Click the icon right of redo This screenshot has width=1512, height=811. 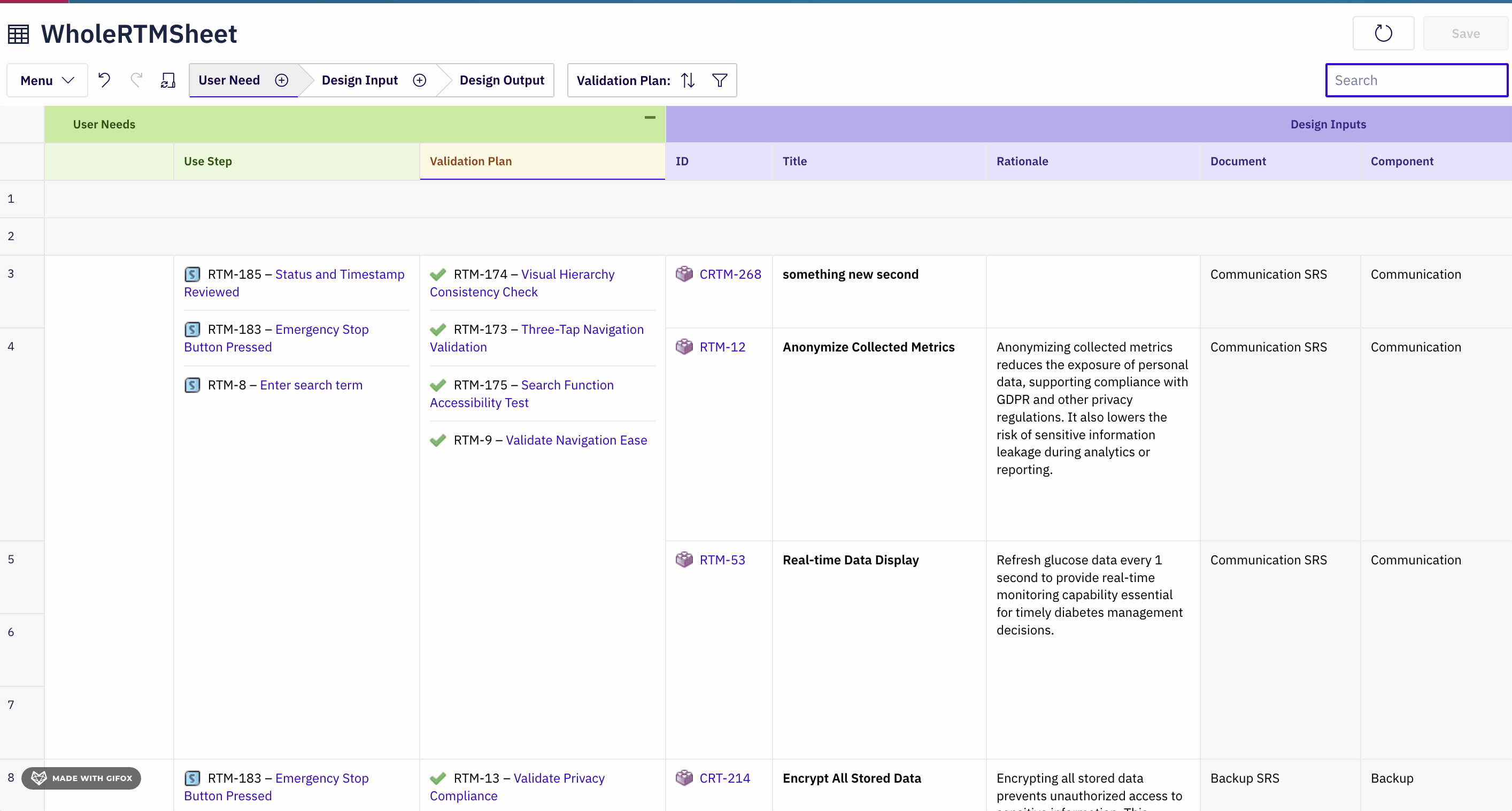click(x=168, y=80)
